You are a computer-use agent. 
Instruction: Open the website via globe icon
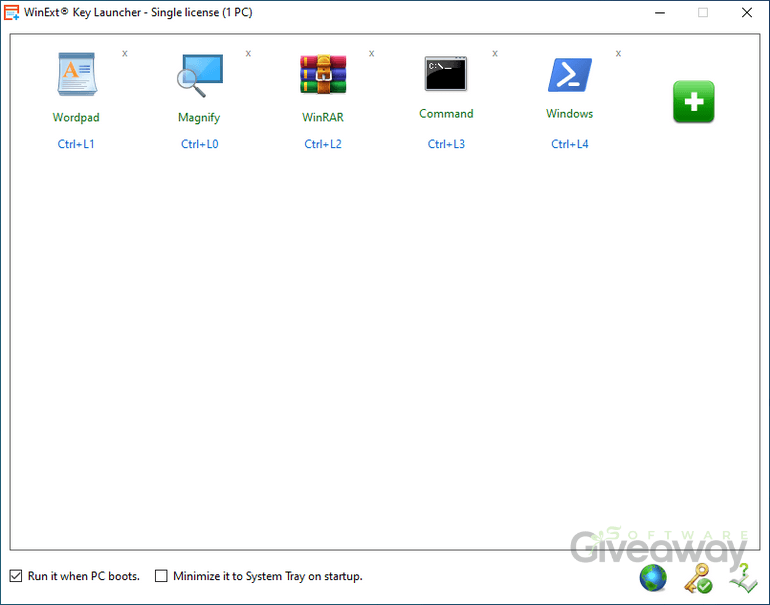[653, 578]
